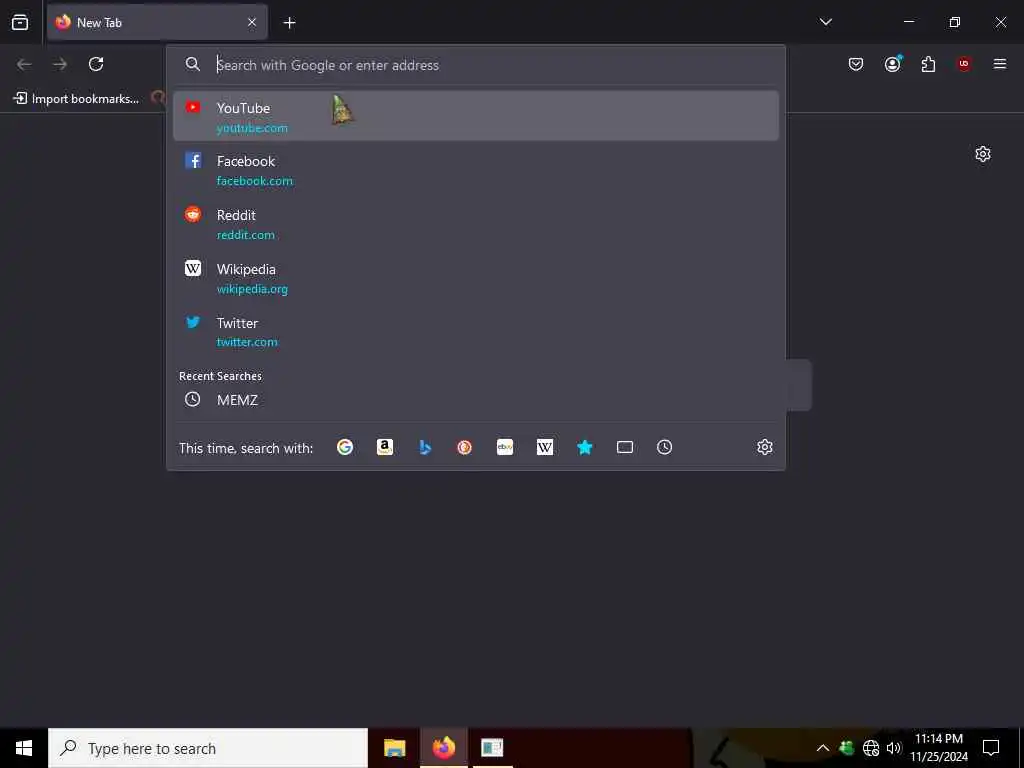Choose the Wikipedia suggestion row
This screenshot has height=768, width=1024.
pyautogui.click(x=475, y=278)
